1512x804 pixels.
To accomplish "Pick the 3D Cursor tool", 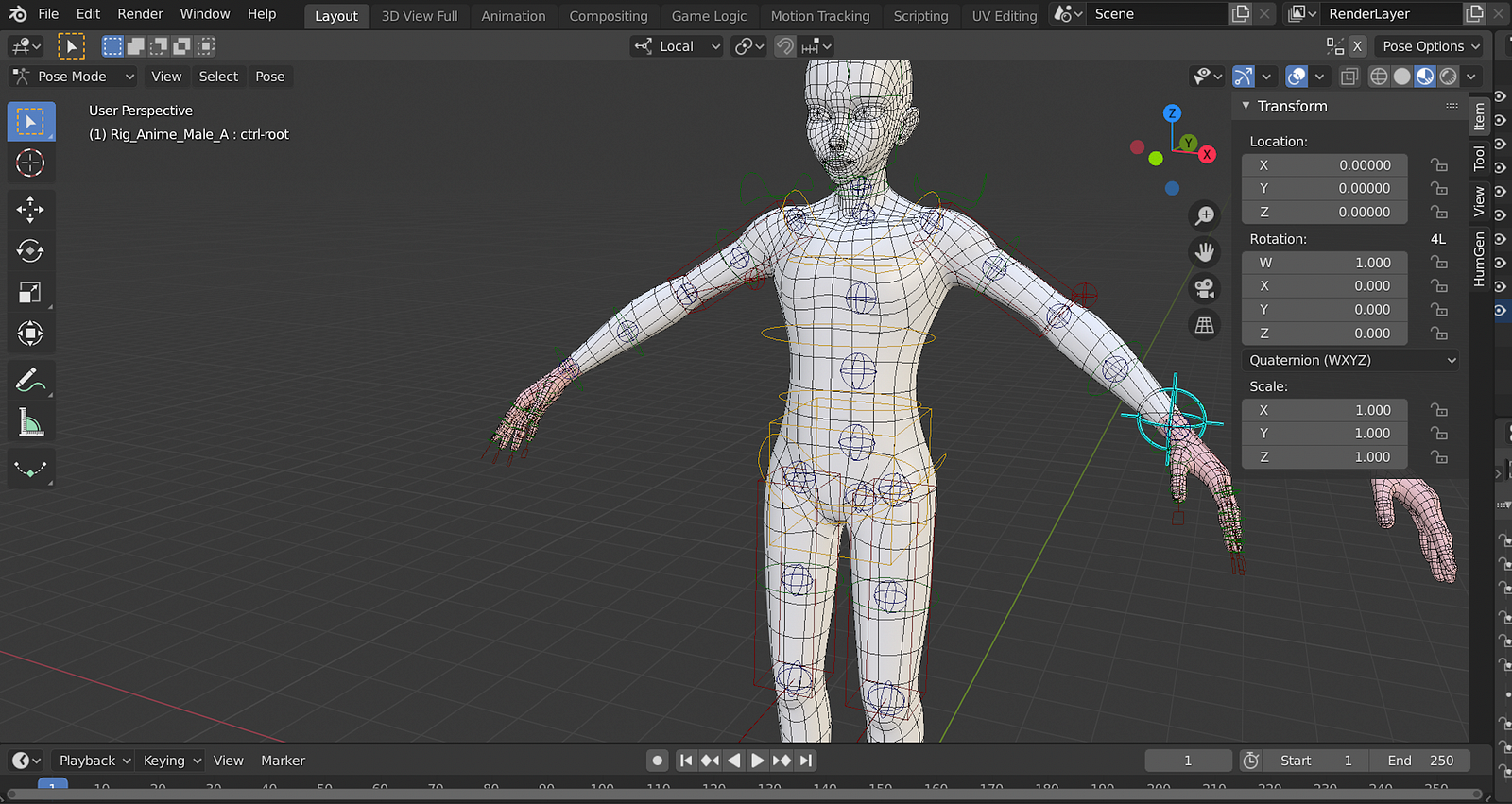I will [x=30, y=163].
